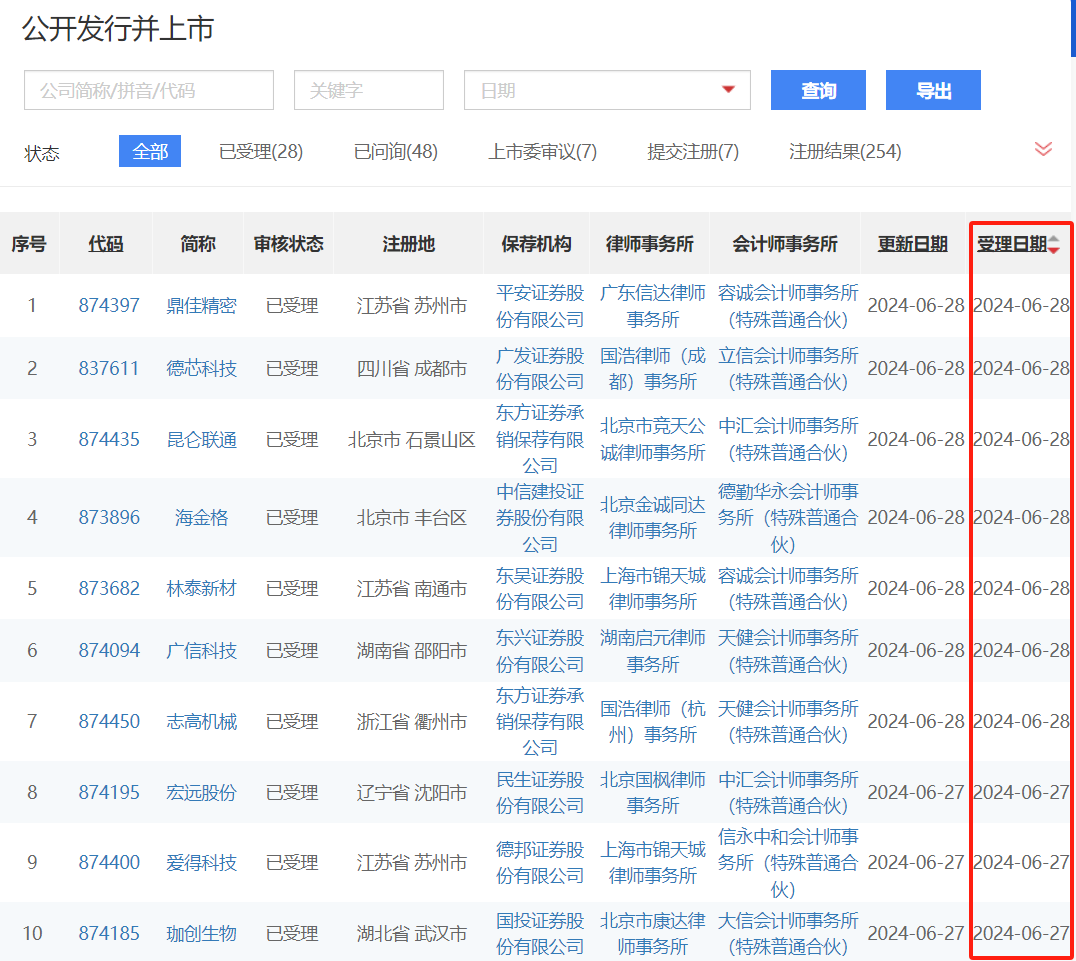This screenshot has width=1076, height=961.
Task: Open the 日期 dropdown arrow
Action: 728,90
